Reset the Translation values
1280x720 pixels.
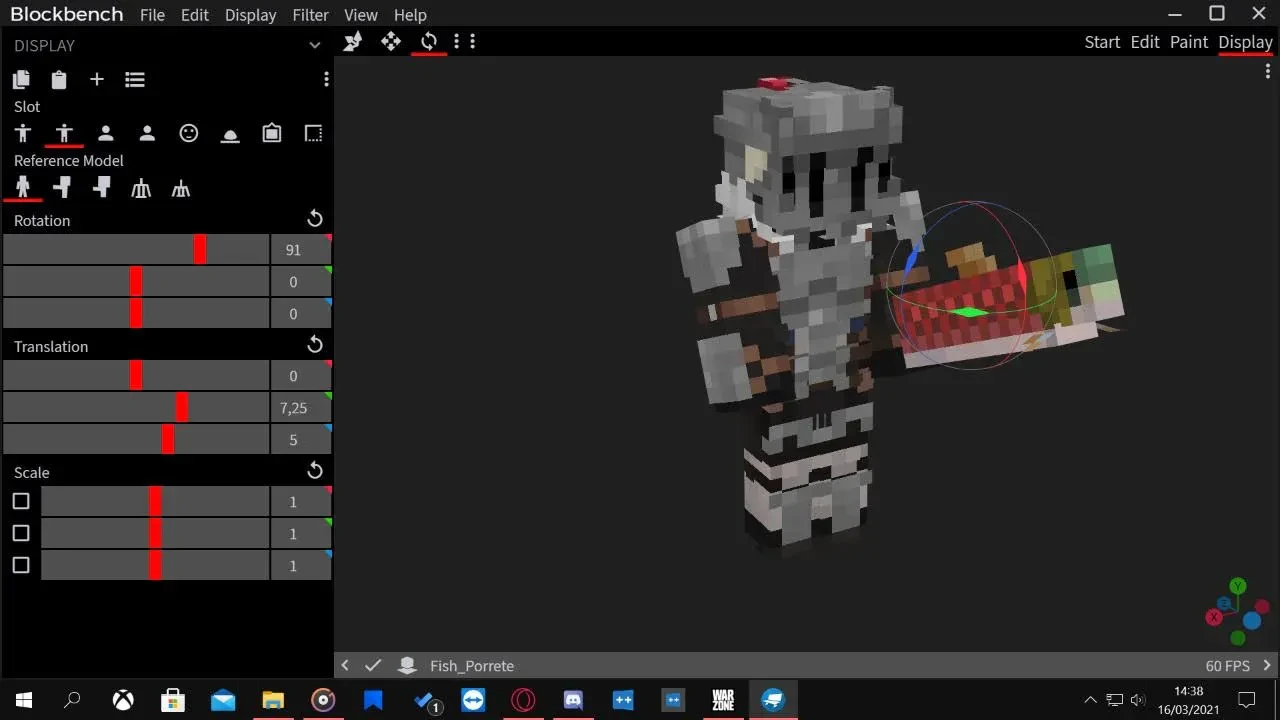[x=315, y=345]
